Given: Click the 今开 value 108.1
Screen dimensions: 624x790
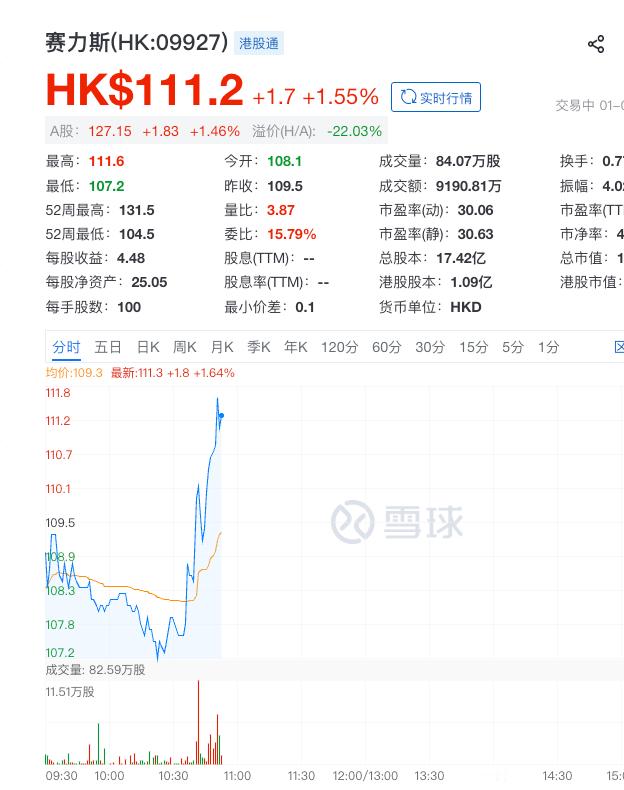Looking at the screenshot, I should pos(285,161).
